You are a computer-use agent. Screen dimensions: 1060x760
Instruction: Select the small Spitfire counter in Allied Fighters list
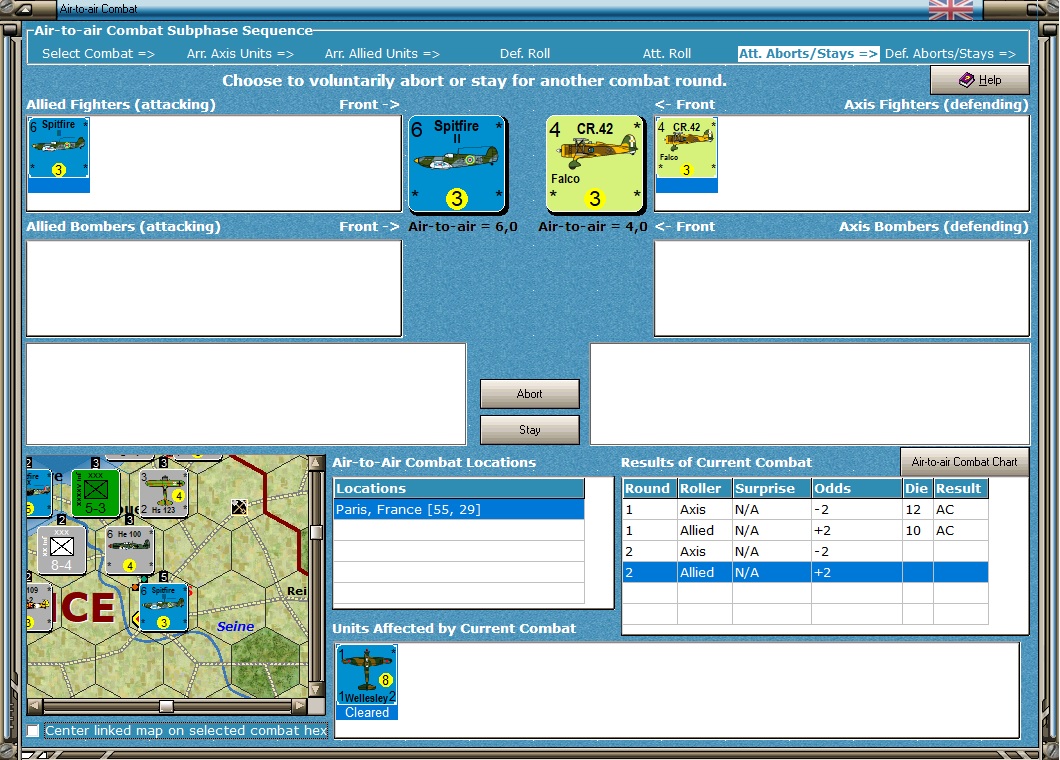59,155
